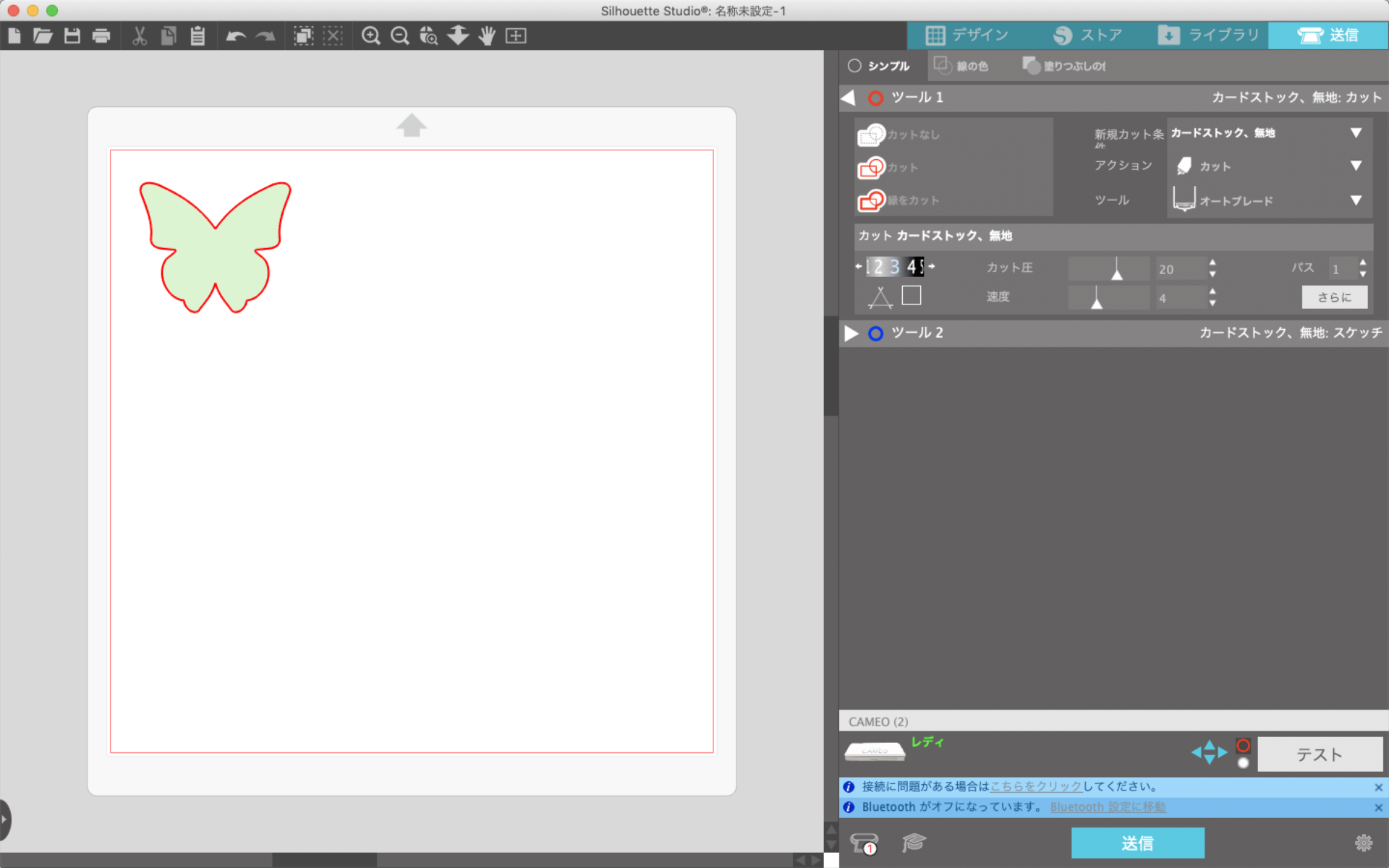Viewport: 1389px width, 868px height.
Task: Click the scissors cut icon in toolbar
Action: [x=139, y=35]
